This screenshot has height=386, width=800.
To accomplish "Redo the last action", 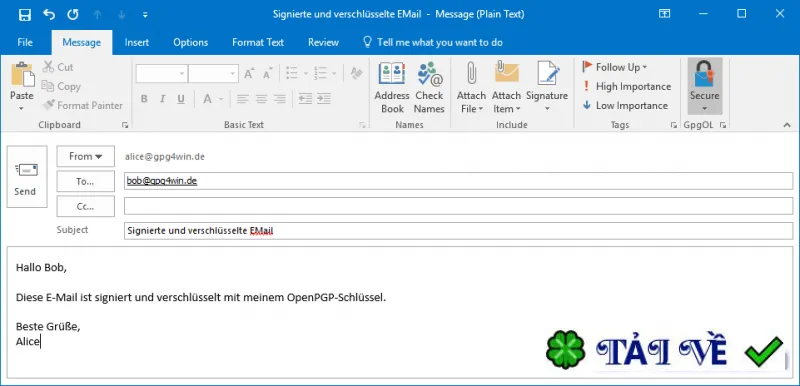I will click(73, 14).
